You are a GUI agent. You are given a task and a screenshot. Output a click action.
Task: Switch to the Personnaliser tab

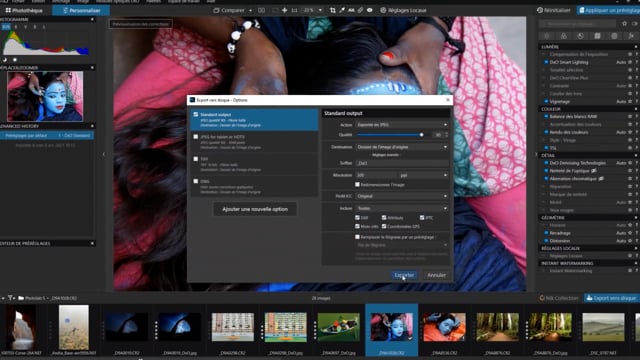[81, 10]
